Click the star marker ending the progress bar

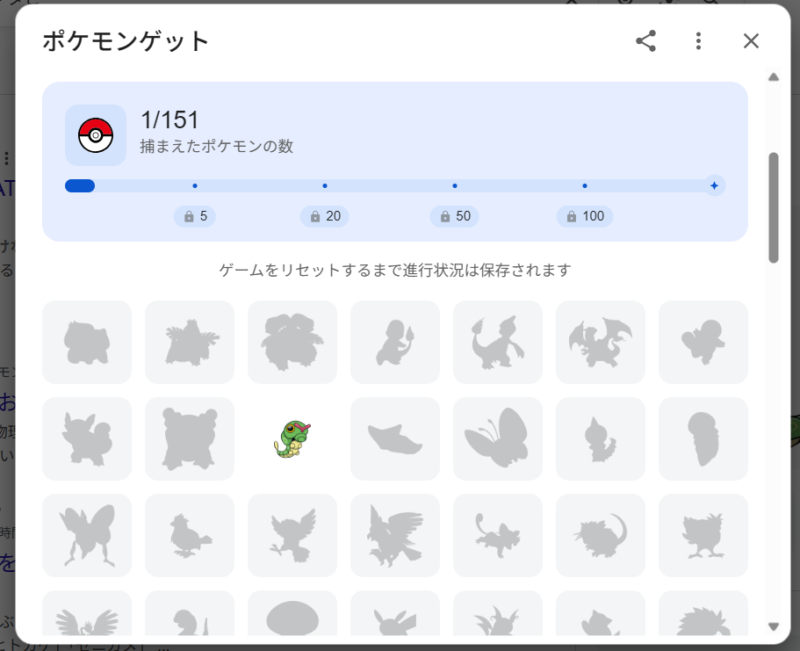(x=714, y=186)
